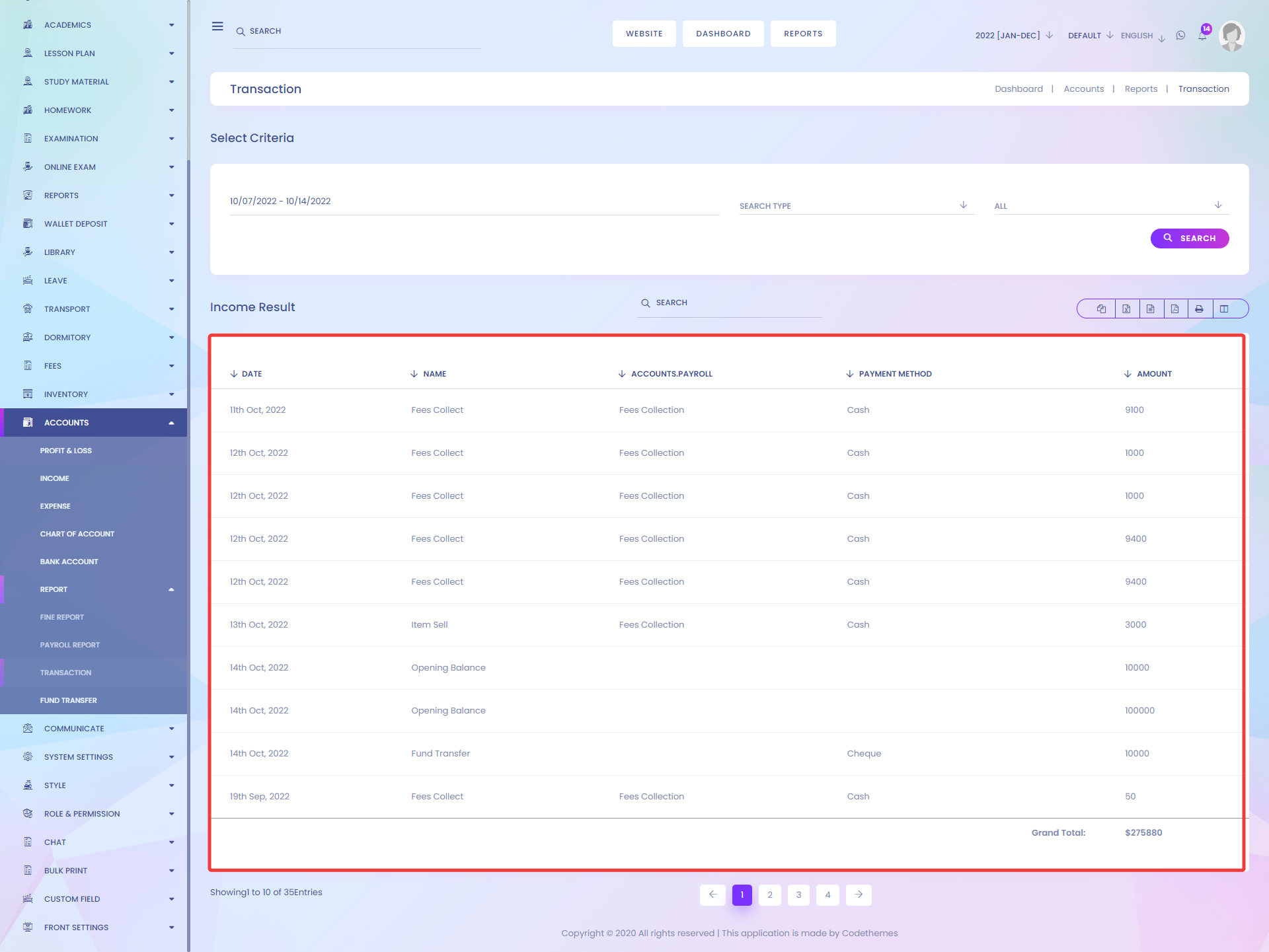
Task: Print the income result table
Action: click(x=1200, y=309)
